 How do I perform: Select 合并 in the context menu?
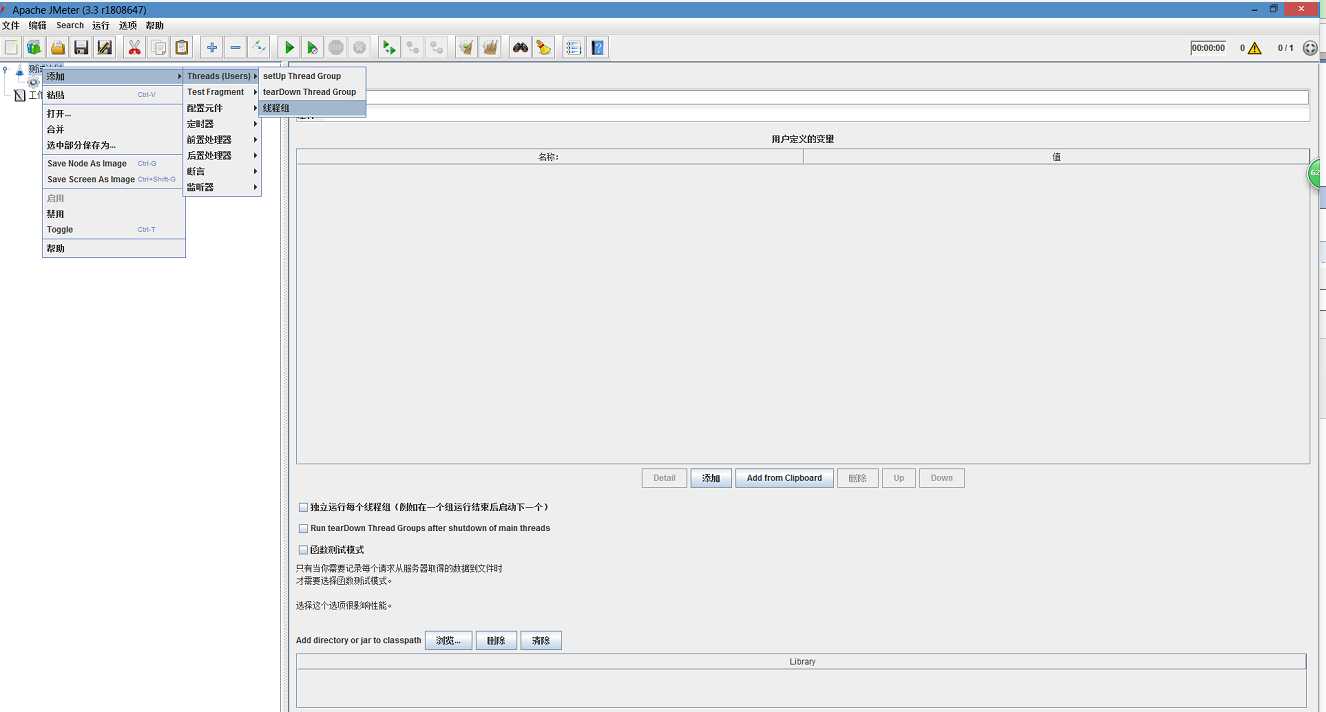click(114, 129)
